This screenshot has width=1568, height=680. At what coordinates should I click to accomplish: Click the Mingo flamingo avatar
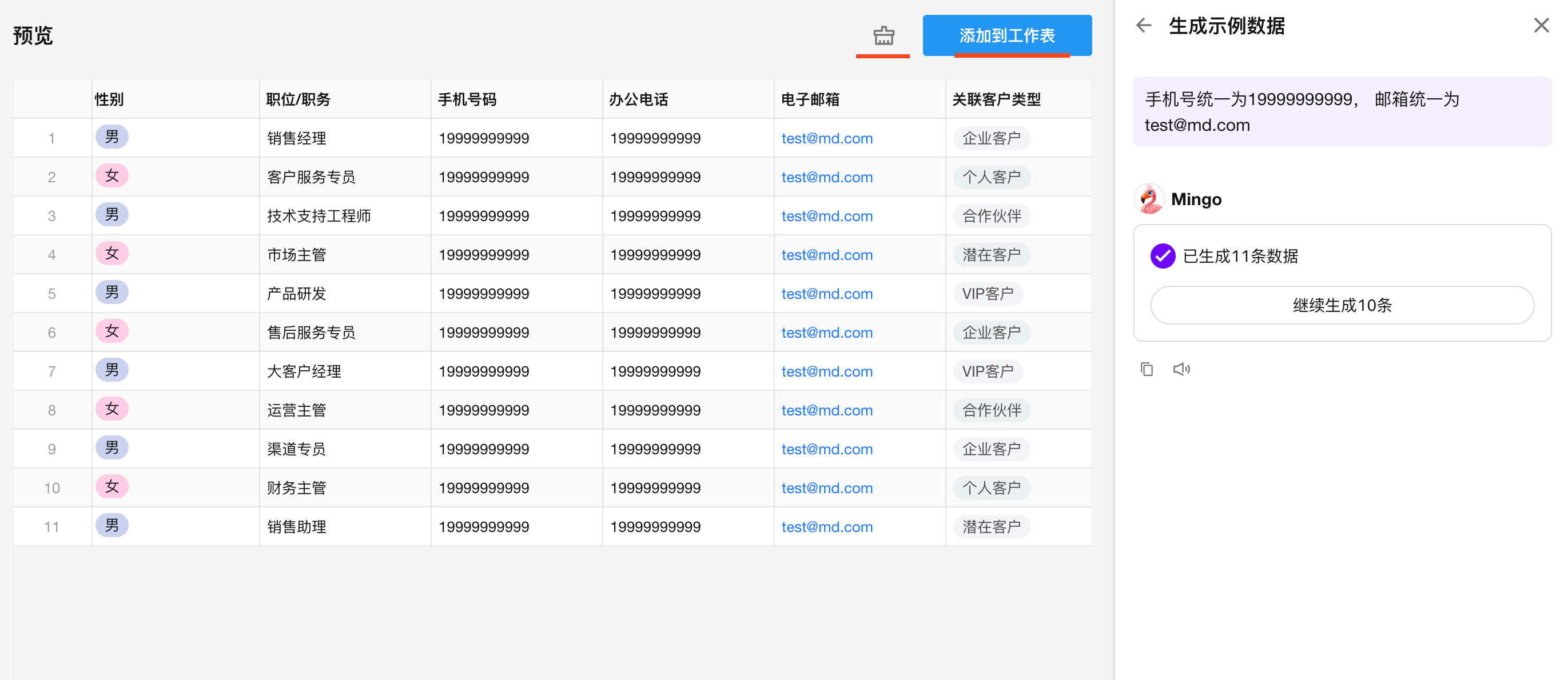coord(1149,199)
